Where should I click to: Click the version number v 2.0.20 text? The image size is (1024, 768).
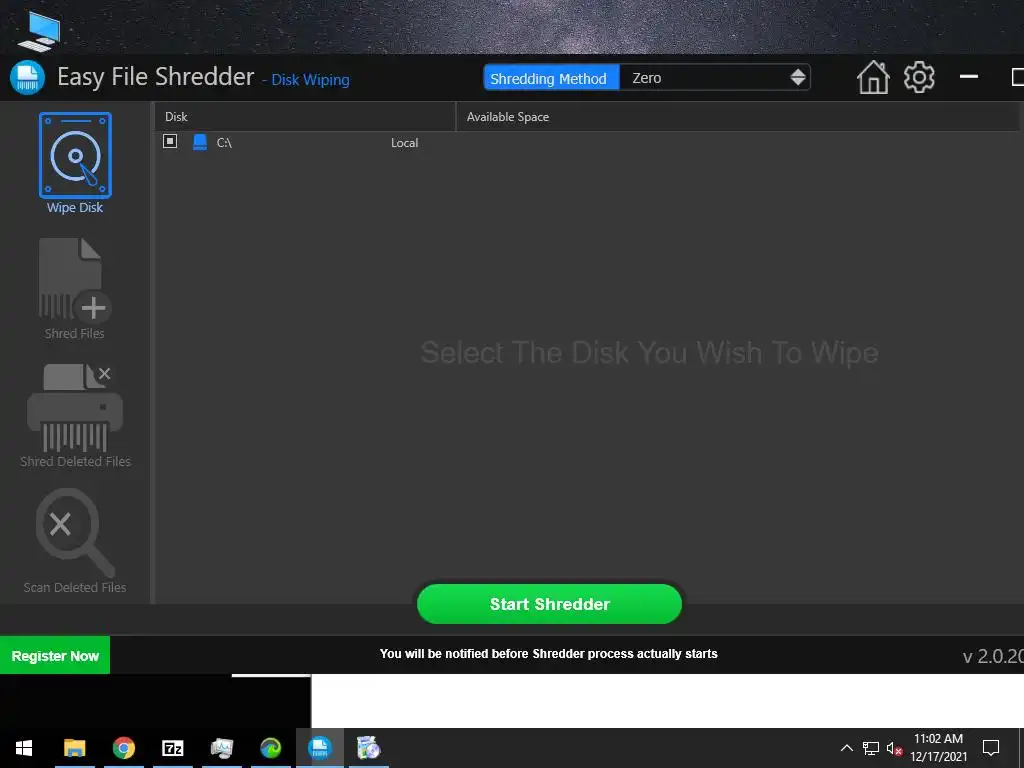point(993,656)
